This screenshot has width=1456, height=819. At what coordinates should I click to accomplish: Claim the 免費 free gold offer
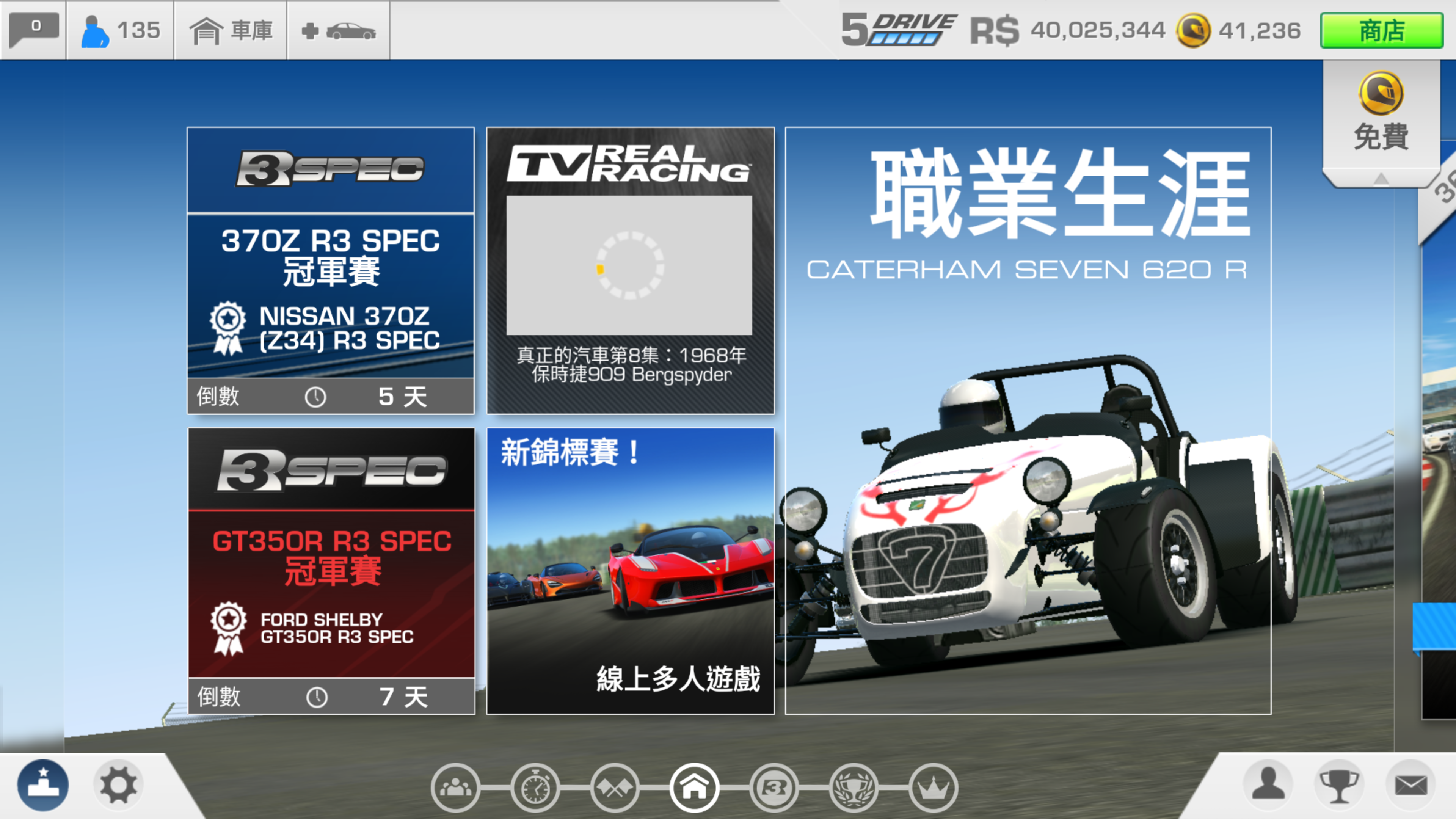1381,113
